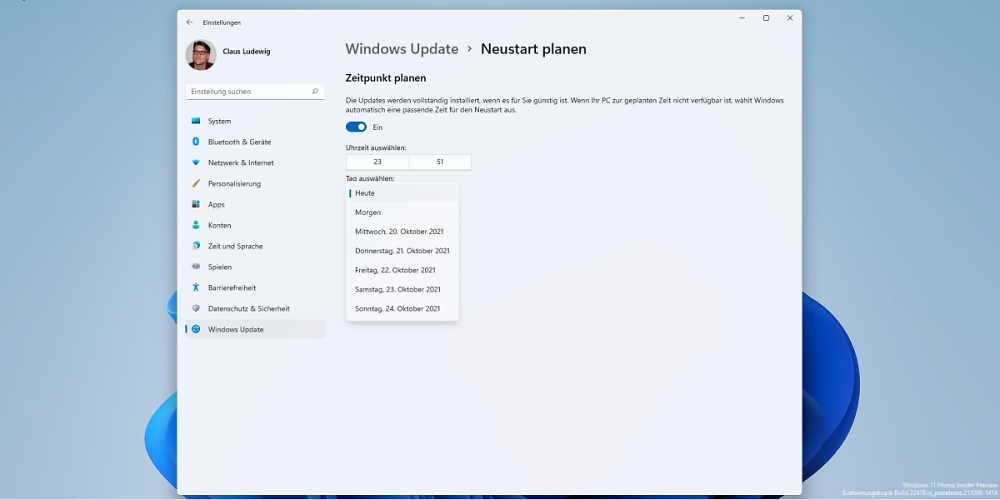Open Bluetooth & Geräte label in sidebar

239,142
